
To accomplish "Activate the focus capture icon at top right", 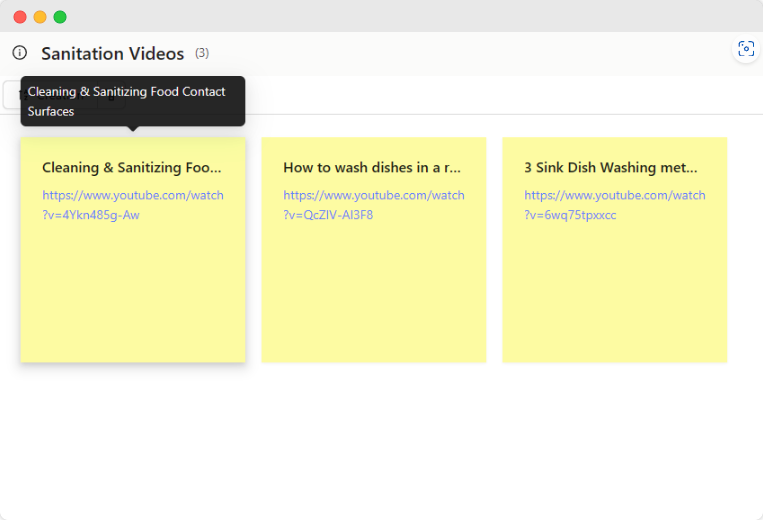I will tap(746, 49).
